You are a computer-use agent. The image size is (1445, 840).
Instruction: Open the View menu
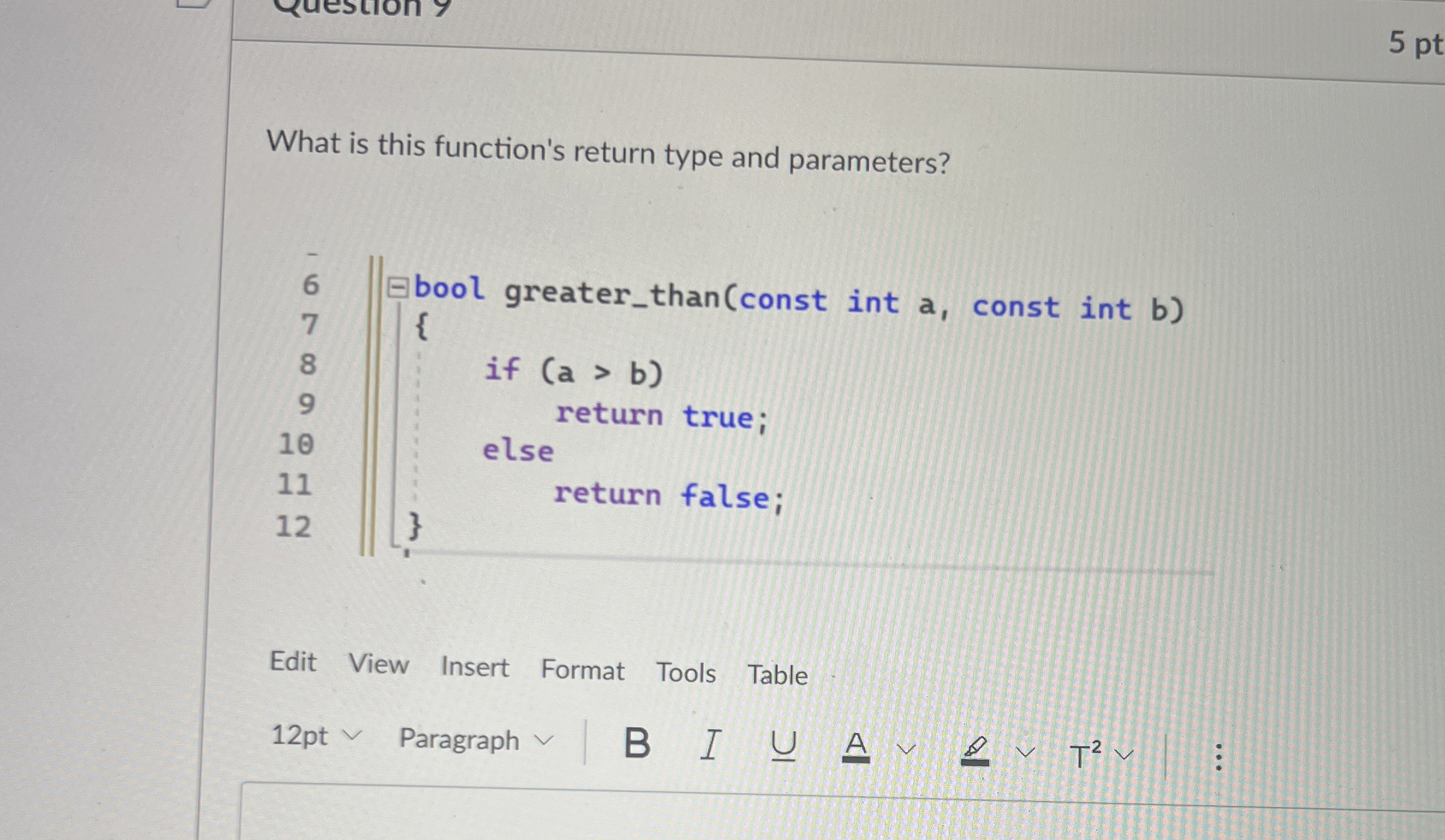click(379, 665)
